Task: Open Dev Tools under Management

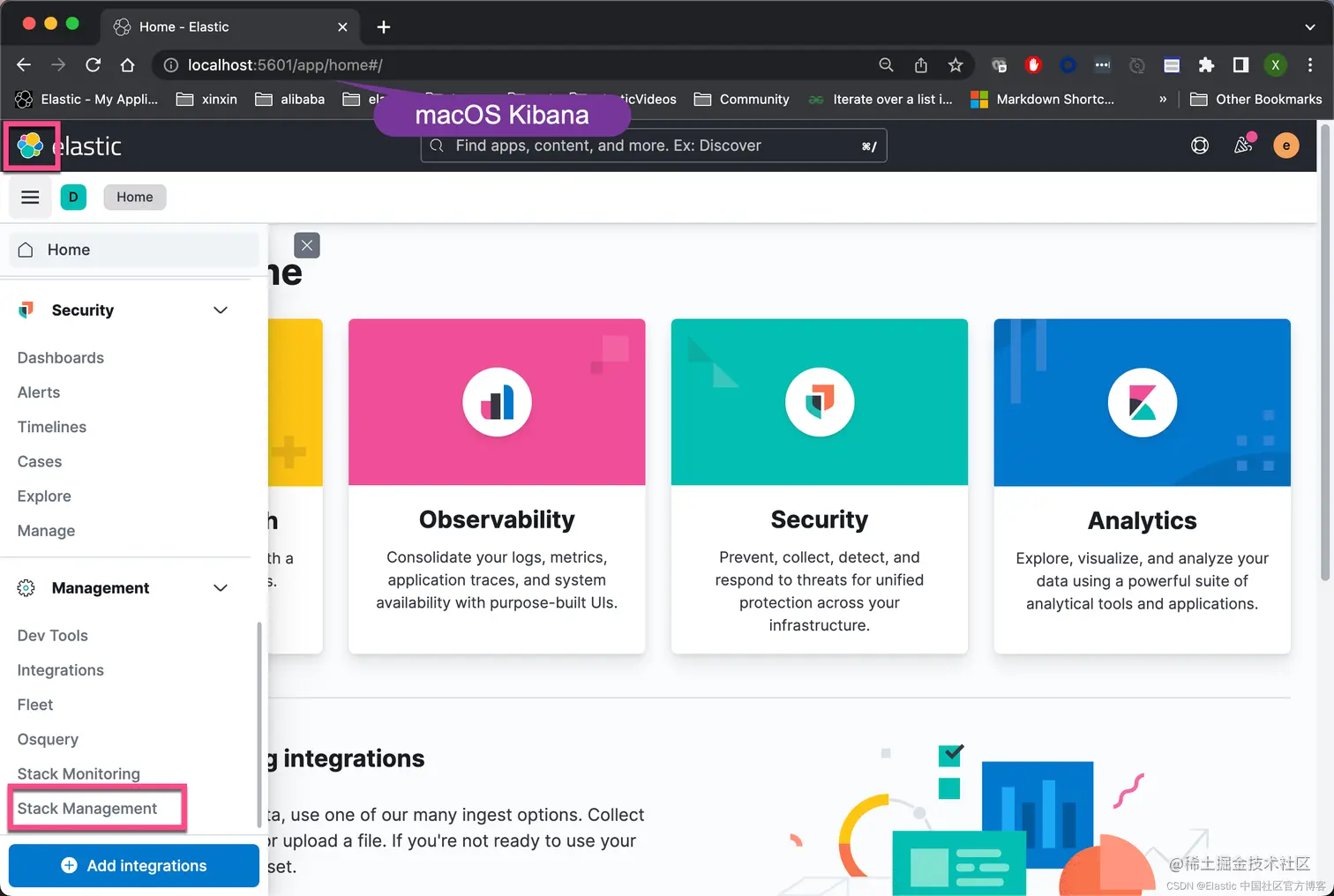Action: tap(53, 635)
